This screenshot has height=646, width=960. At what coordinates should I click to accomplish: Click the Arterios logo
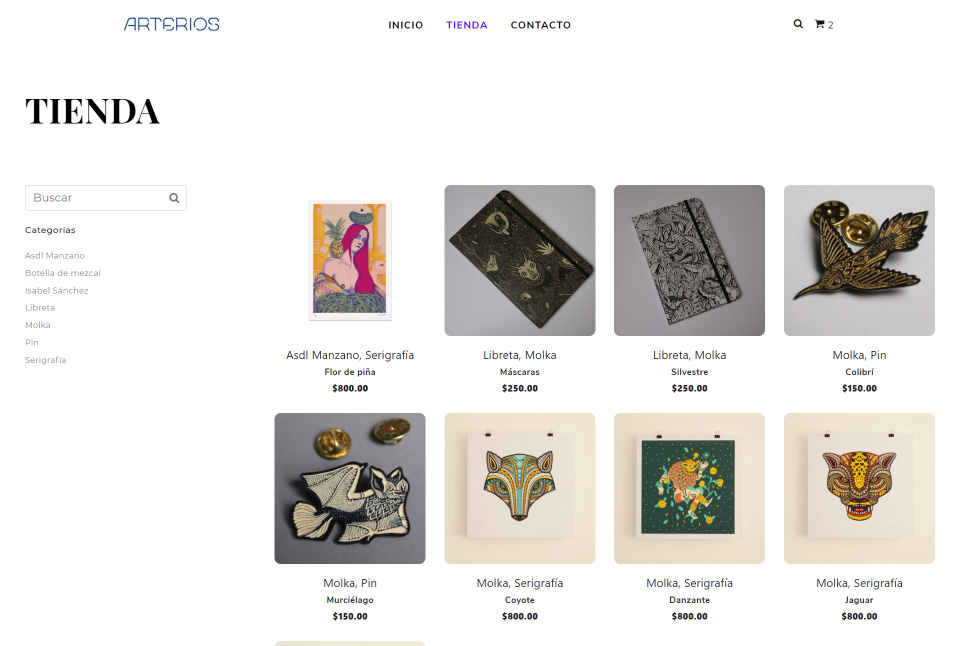click(171, 24)
